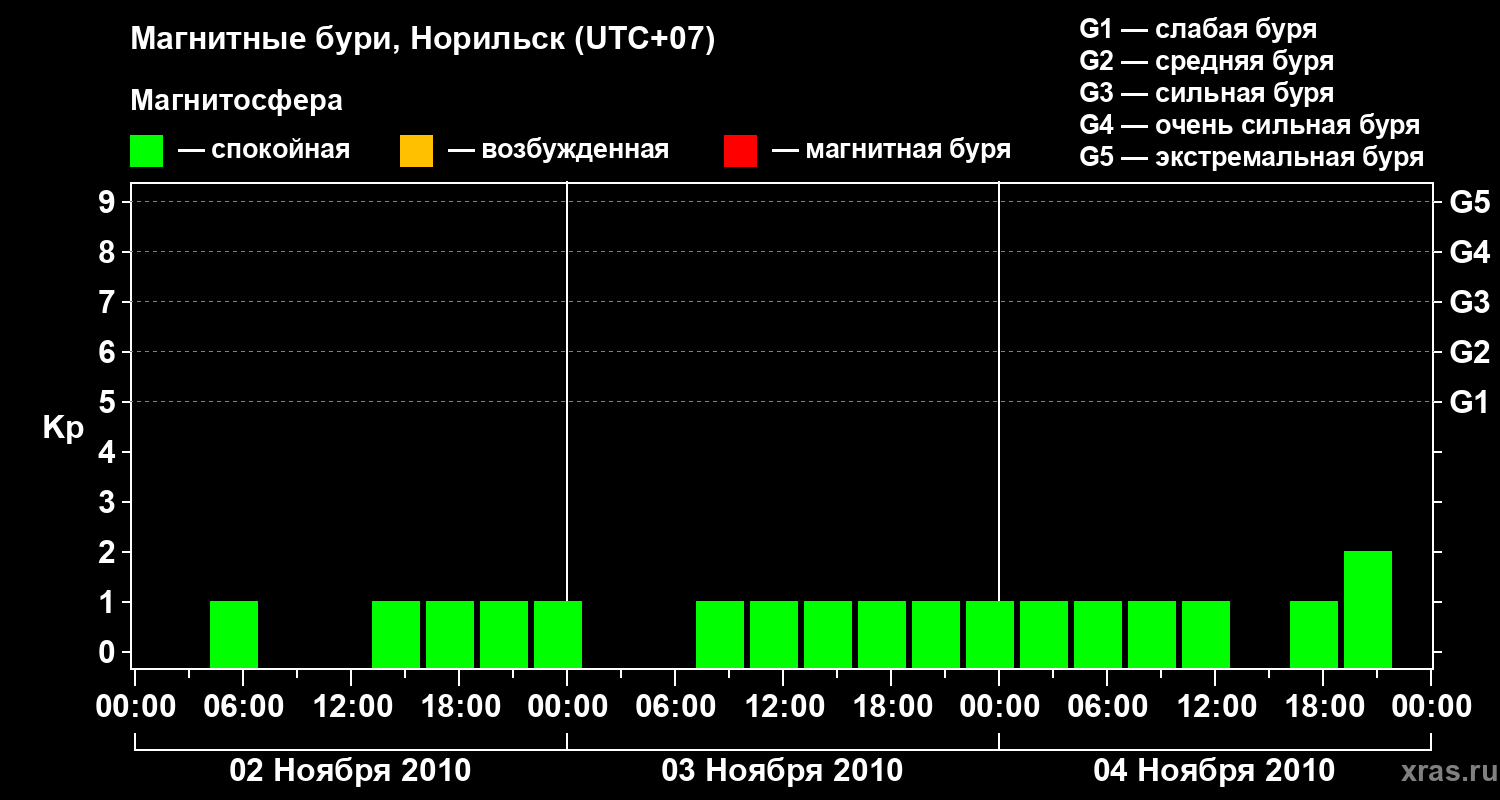Click the '12:00' time label under 02 Ноября
This screenshot has height=800, width=1500.
[x=351, y=706]
